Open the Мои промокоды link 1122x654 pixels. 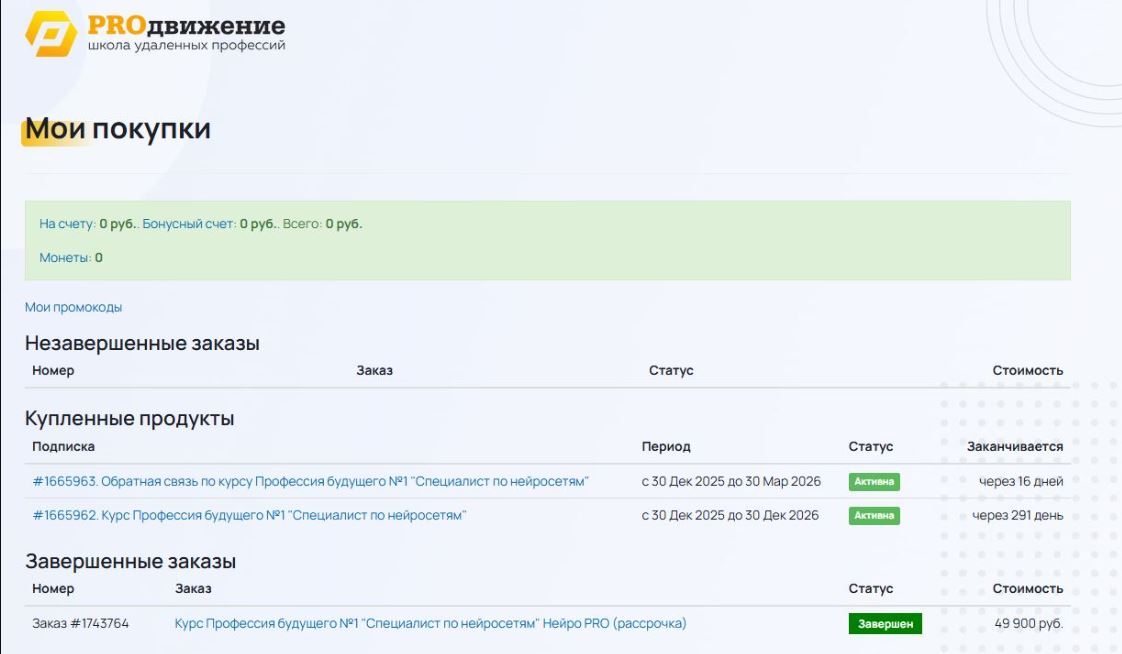pos(73,307)
